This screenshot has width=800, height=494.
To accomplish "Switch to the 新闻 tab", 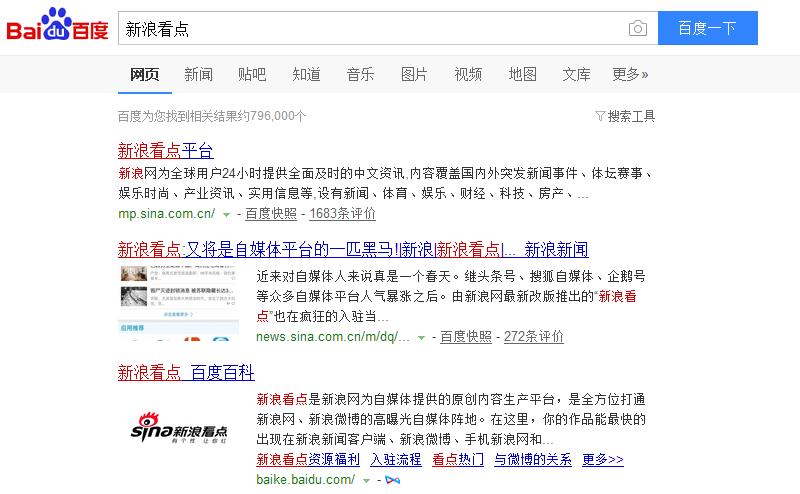I will tap(198, 75).
